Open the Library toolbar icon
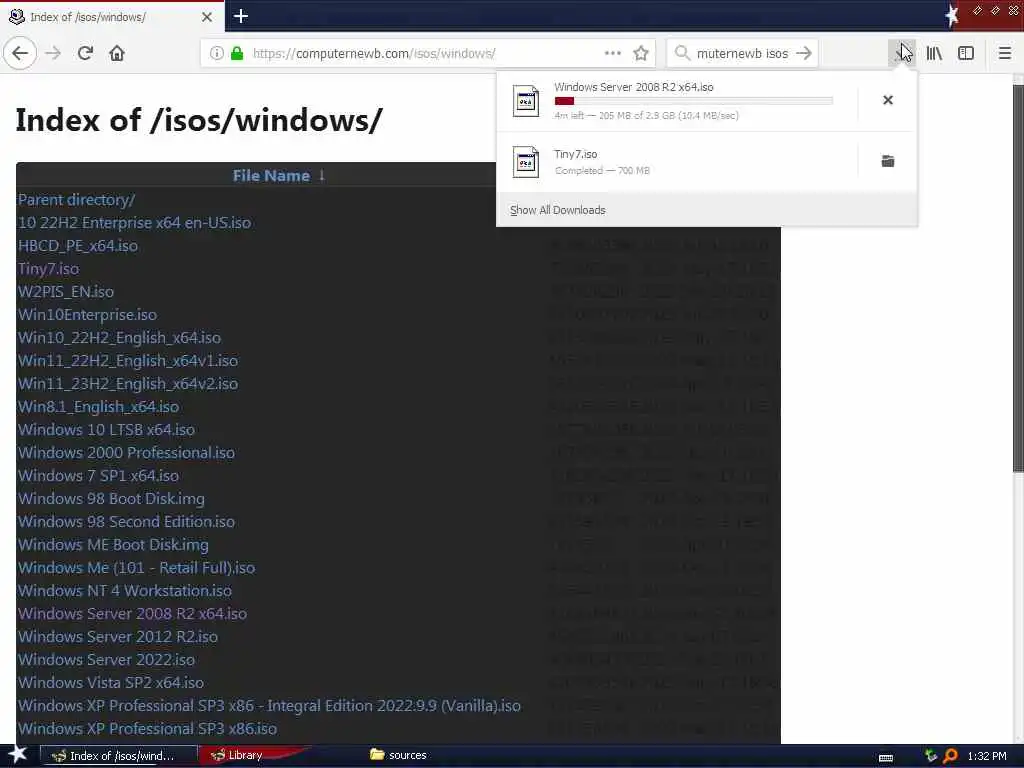The image size is (1024, 768). click(934, 53)
